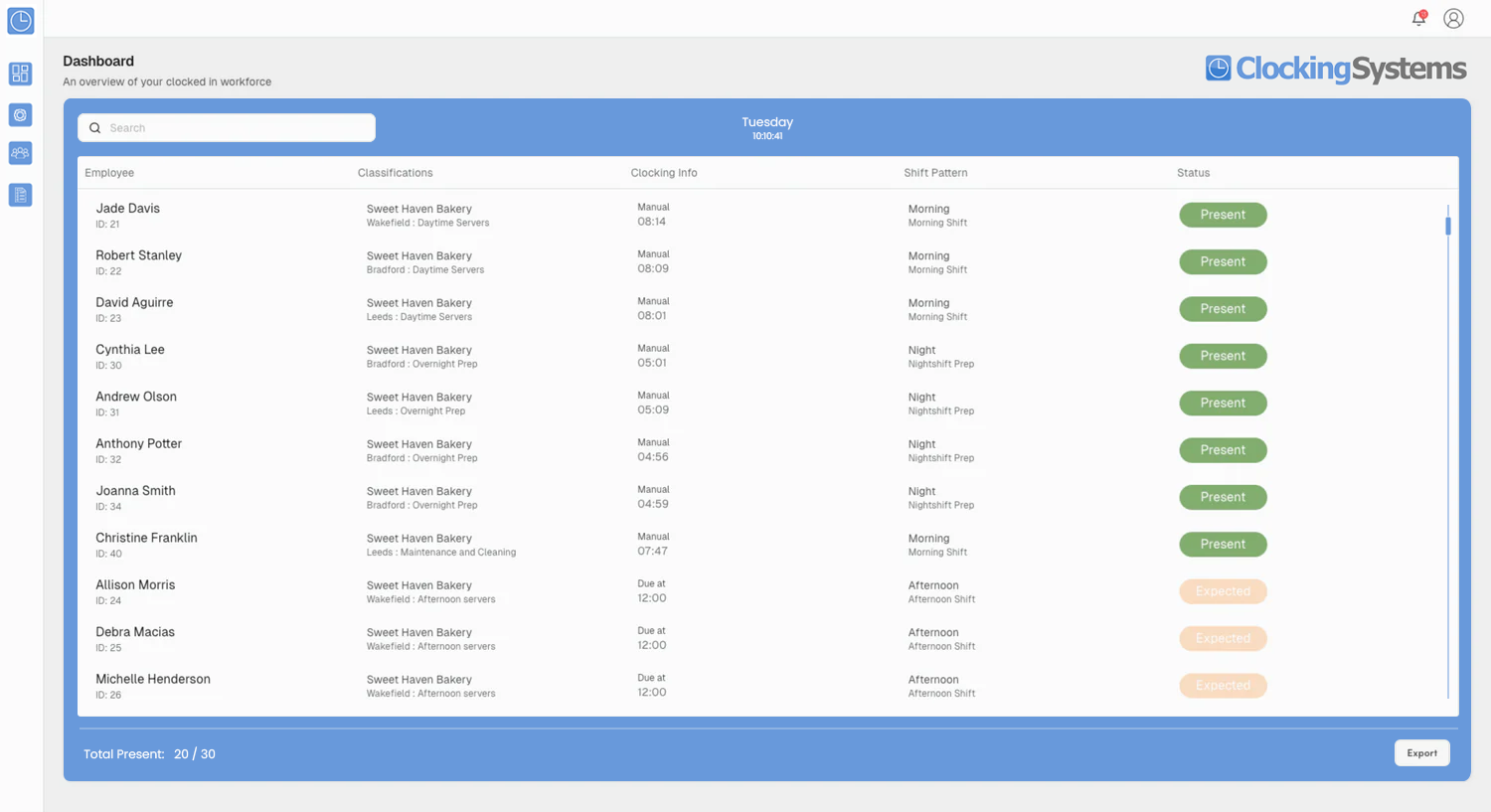Open the settings gear icon in the sidebar
Screen dimensions: 1491x812
click(20, 114)
